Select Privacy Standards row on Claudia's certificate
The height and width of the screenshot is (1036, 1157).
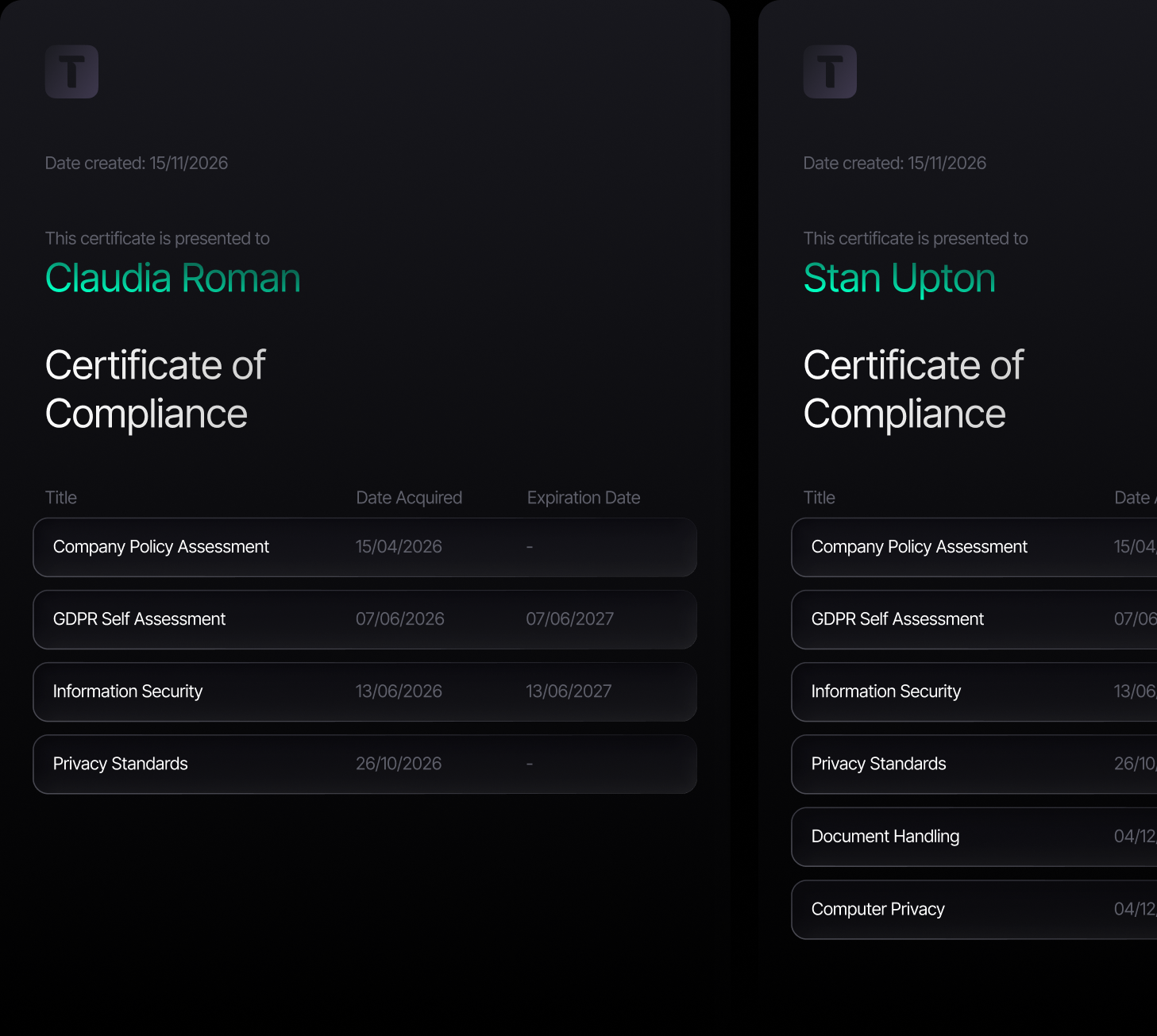click(364, 764)
